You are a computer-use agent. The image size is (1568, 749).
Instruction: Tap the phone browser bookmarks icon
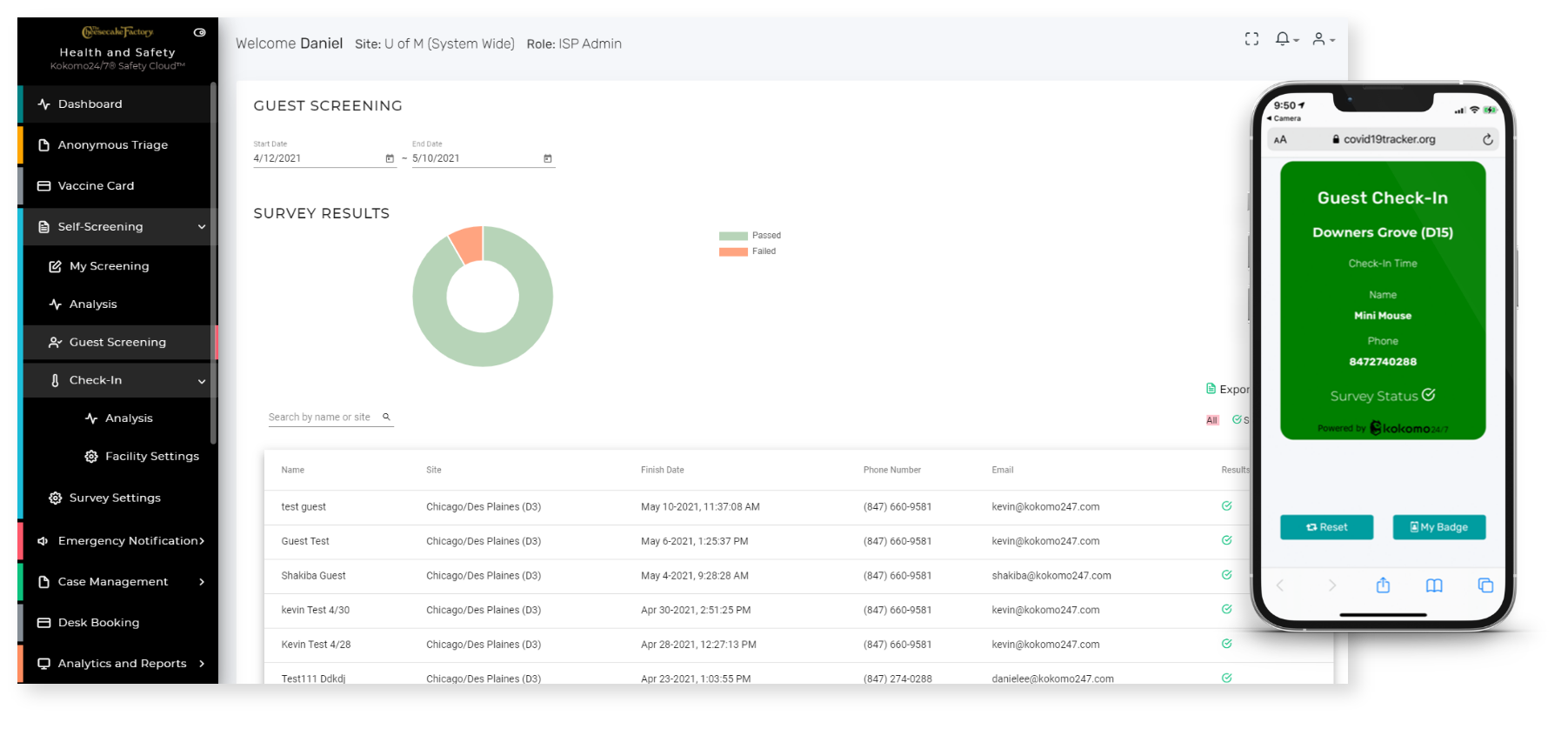pyautogui.click(x=1434, y=585)
